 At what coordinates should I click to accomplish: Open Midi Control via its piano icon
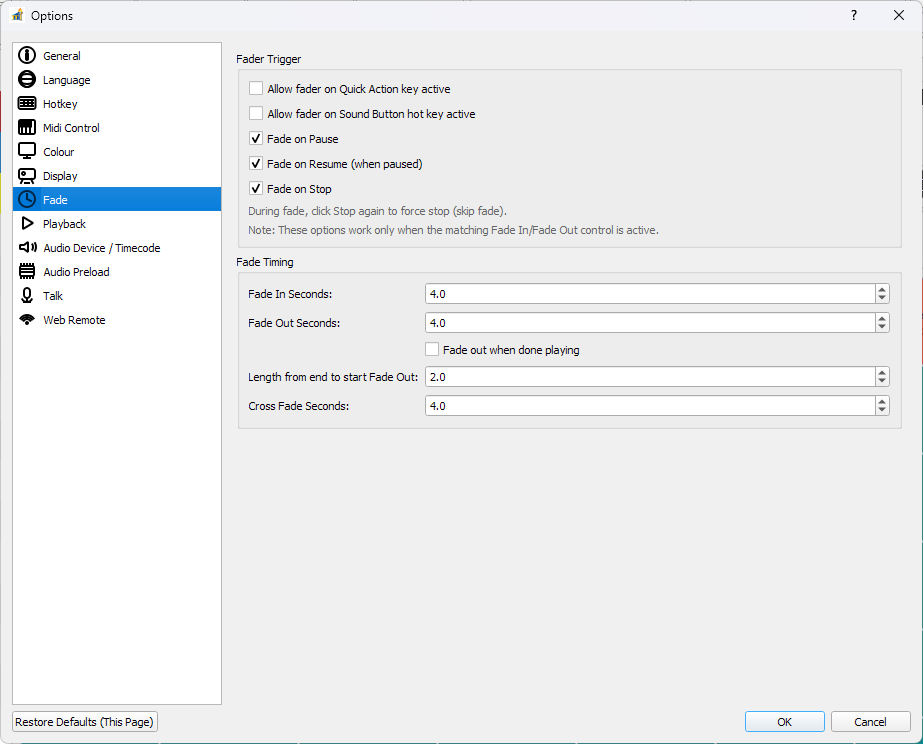point(27,128)
